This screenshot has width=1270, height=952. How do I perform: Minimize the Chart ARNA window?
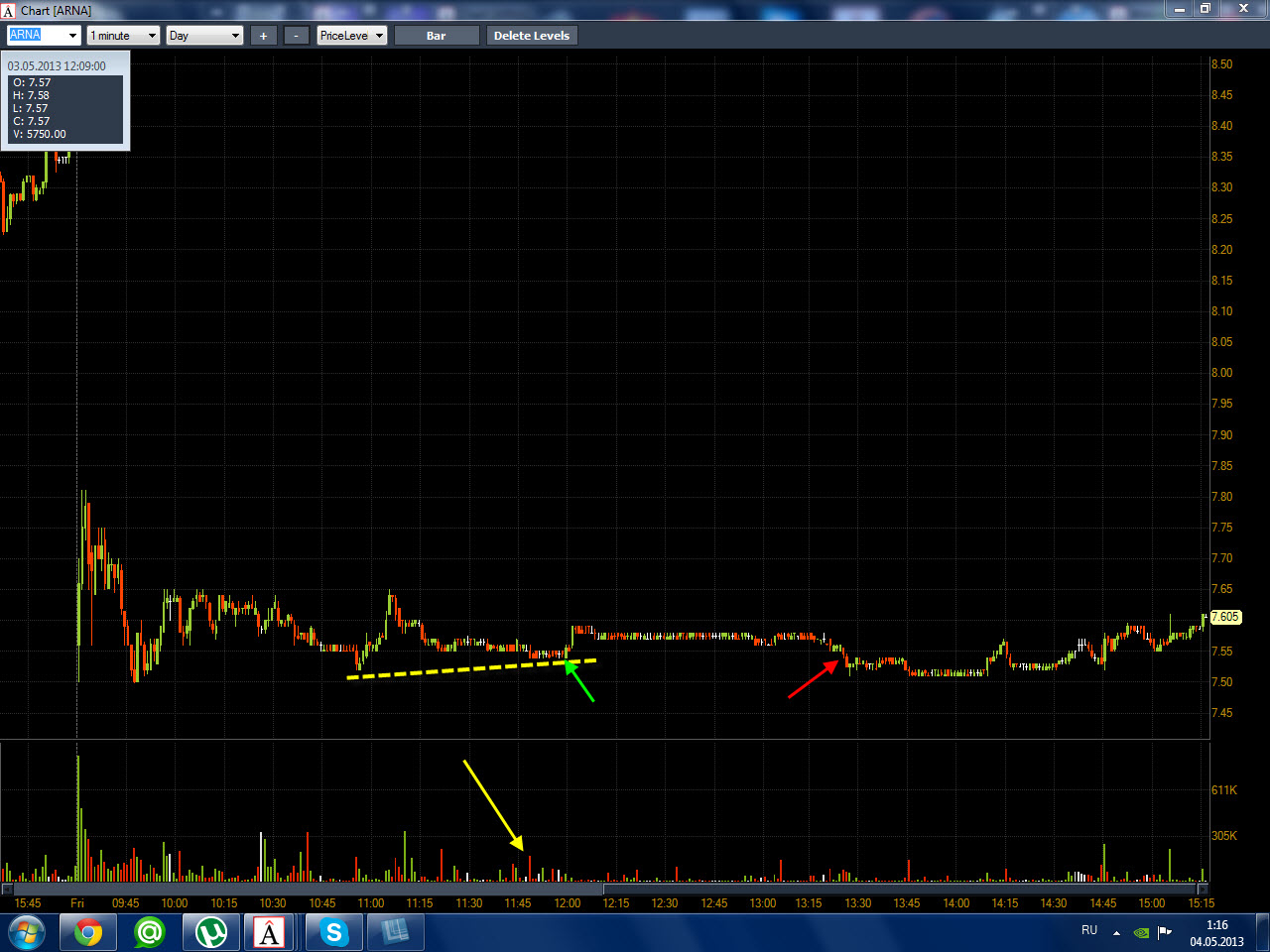coord(1180,9)
